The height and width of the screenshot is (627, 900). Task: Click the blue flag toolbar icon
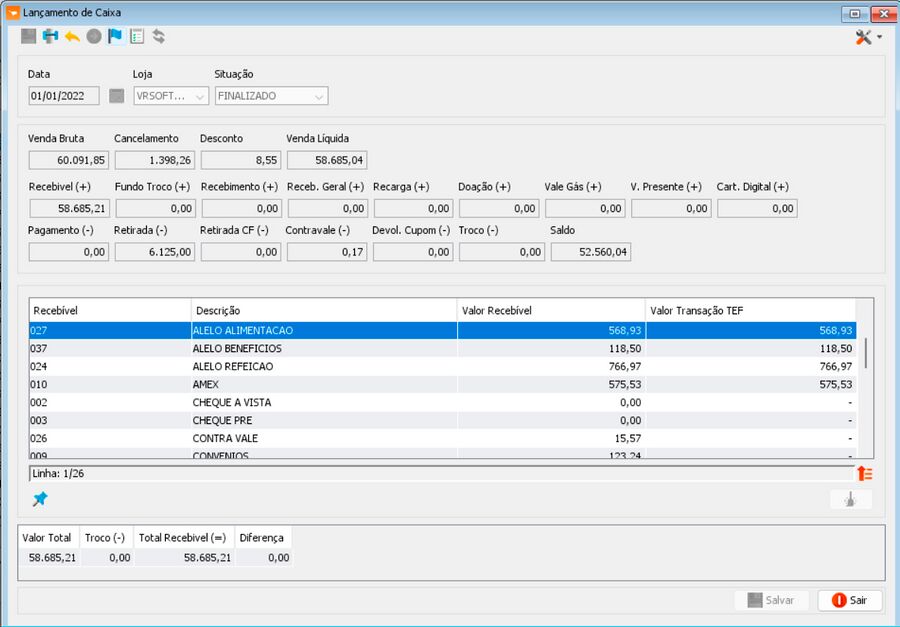tap(115, 36)
